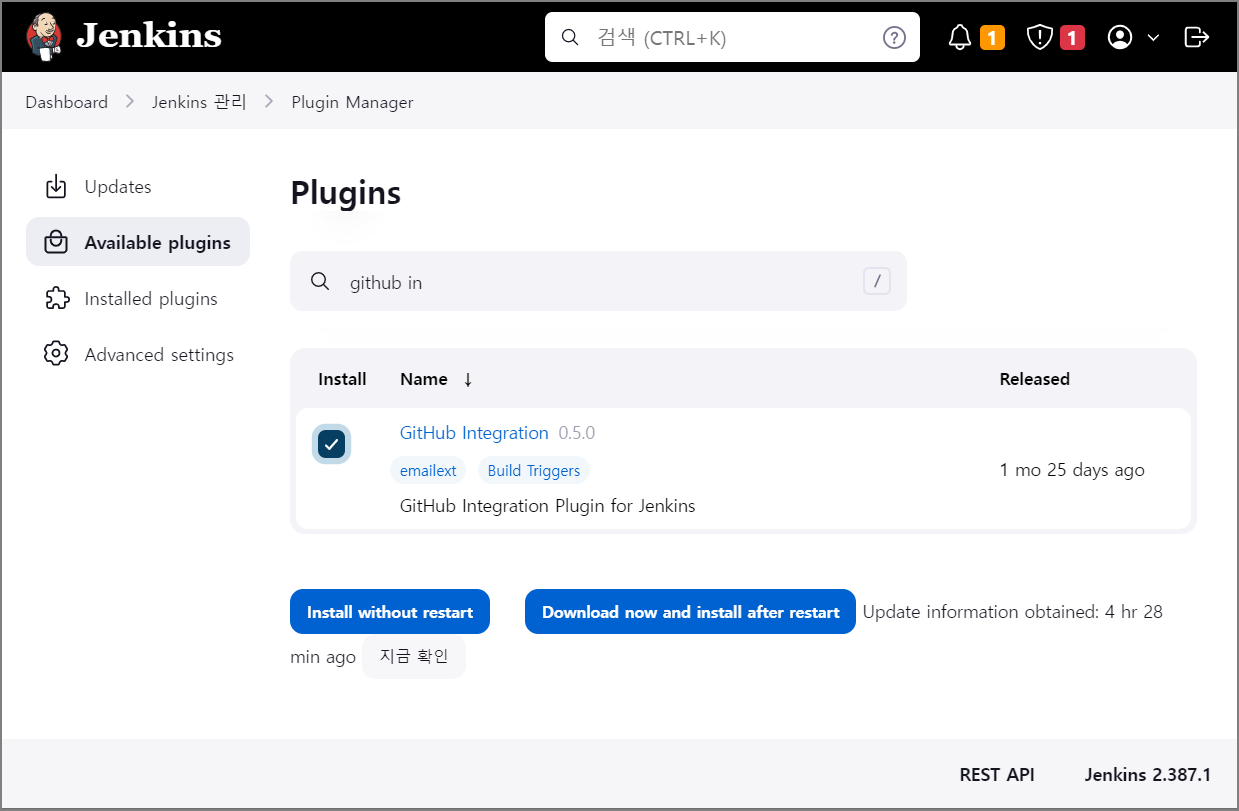This screenshot has width=1239, height=811.
Task: Expand chevron after Jenkins 관리 breadcrumb
Action: pyautogui.click(x=269, y=102)
